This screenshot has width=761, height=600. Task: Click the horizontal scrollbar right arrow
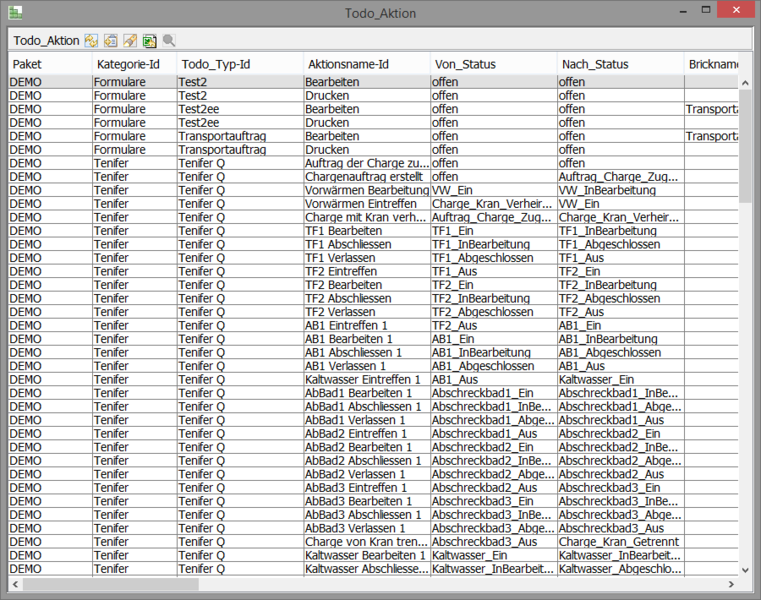click(730, 584)
